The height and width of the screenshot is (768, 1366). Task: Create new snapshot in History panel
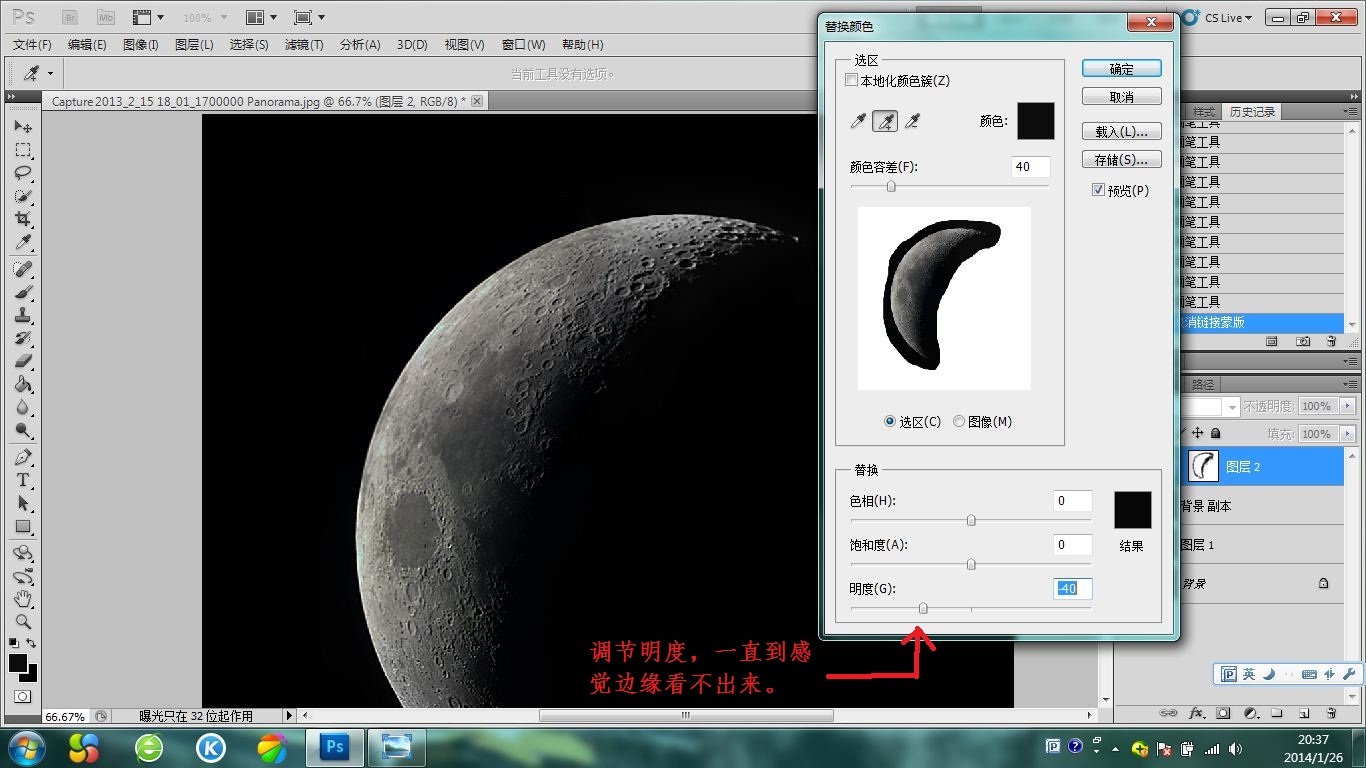(x=1303, y=341)
